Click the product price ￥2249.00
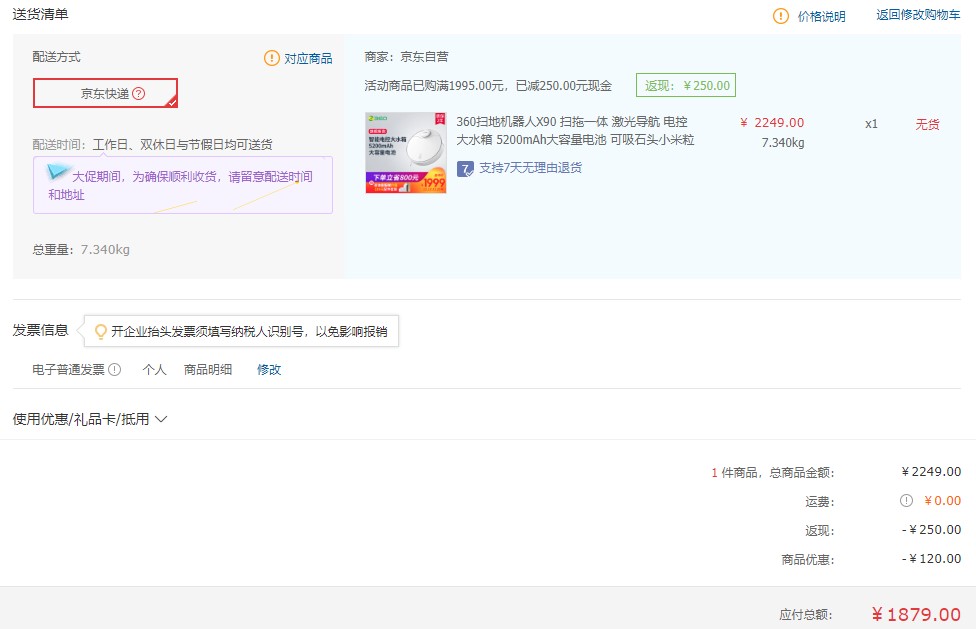Image resolution: width=976 pixels, height=629 pixels. point(772,123)
